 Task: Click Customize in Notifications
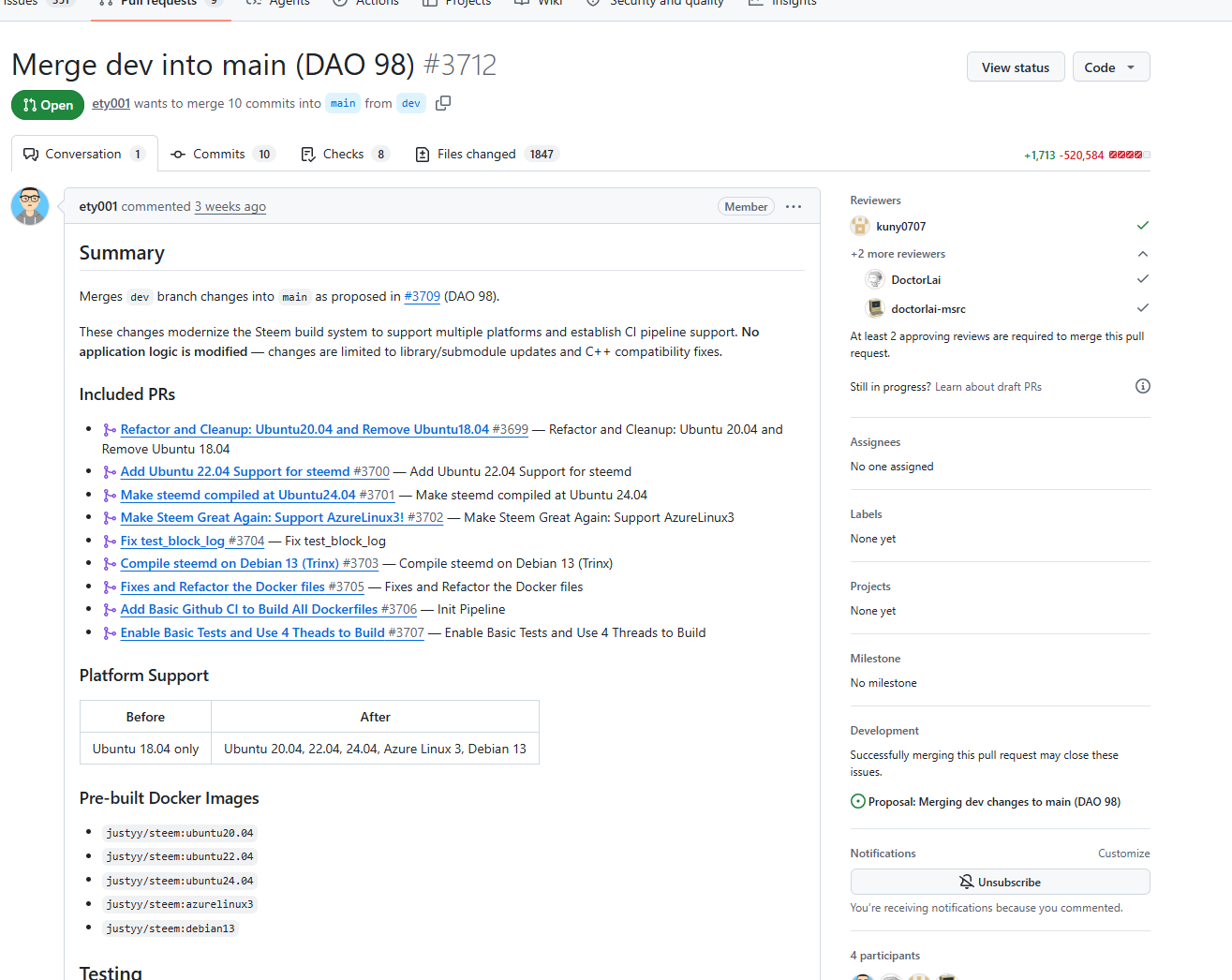(1124, 854)
